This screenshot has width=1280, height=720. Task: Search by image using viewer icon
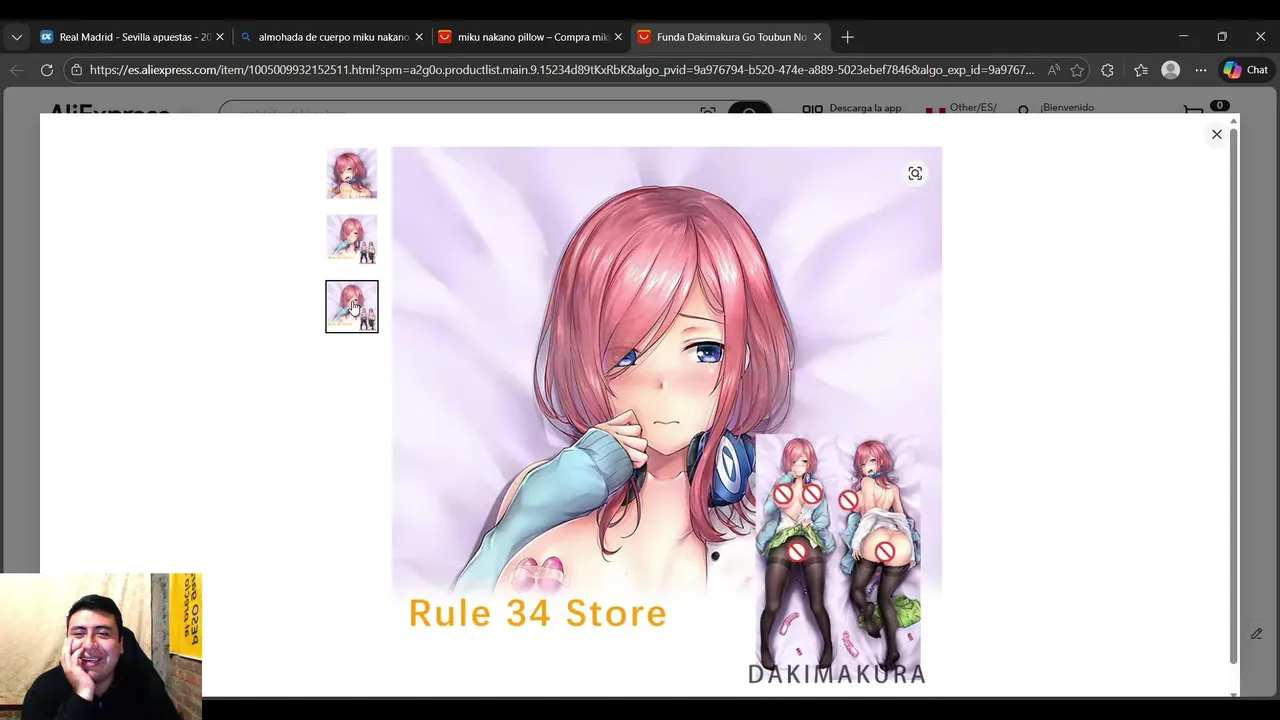coord(915,174)
